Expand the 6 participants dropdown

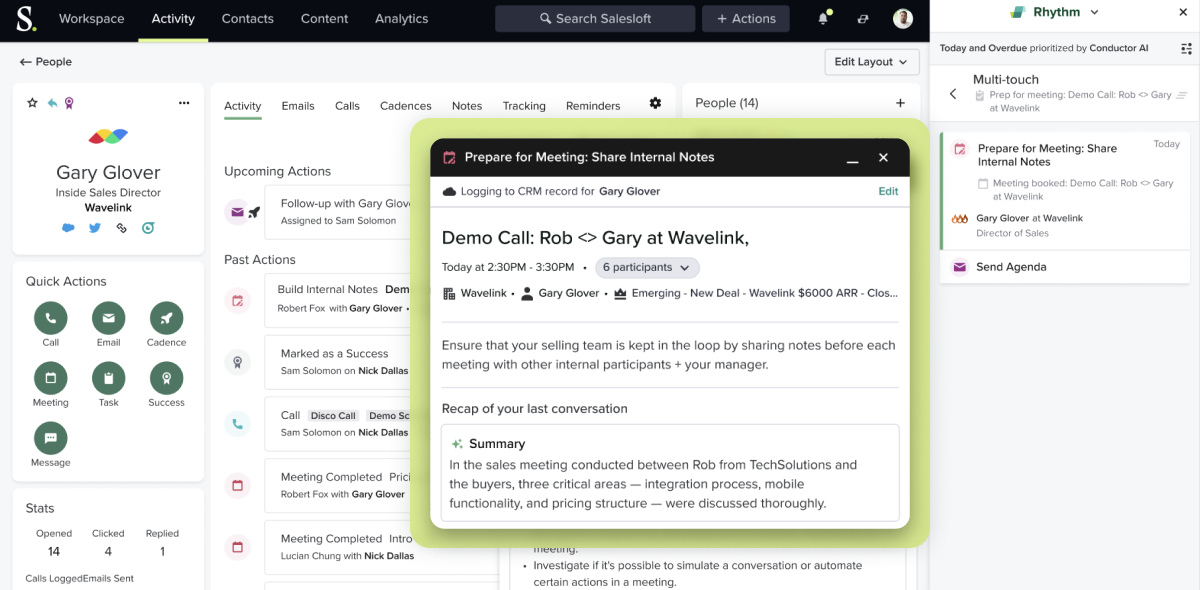(647, 268)
